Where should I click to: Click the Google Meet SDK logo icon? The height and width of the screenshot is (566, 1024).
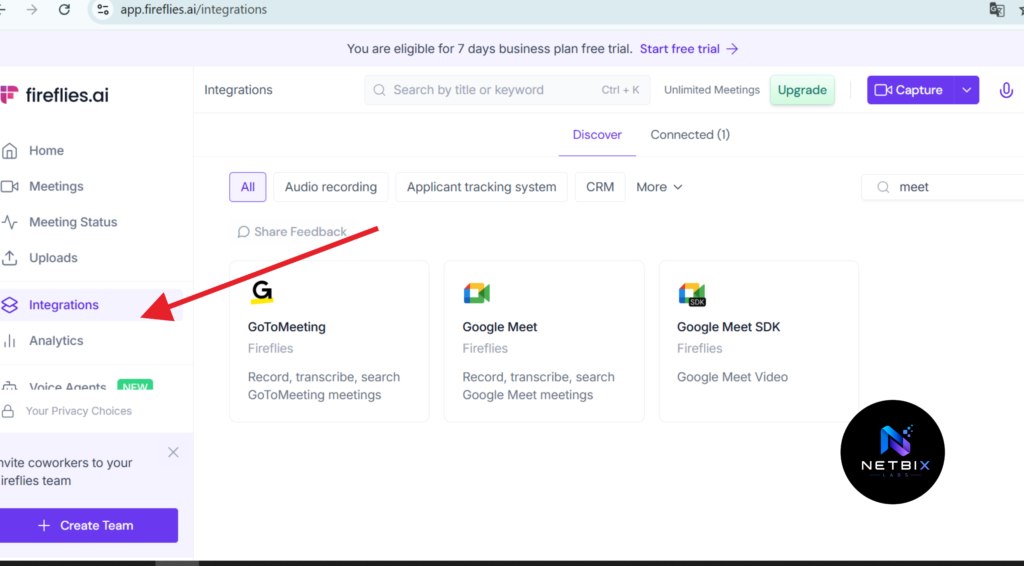[x=692, y=294]
